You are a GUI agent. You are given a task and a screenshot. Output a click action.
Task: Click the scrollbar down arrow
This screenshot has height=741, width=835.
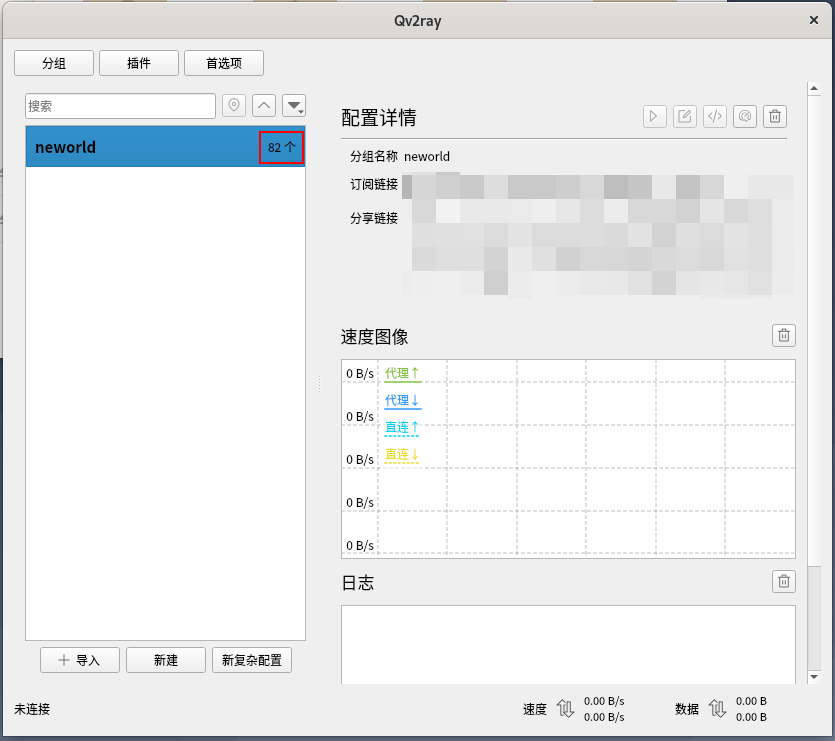pos(814,677)
